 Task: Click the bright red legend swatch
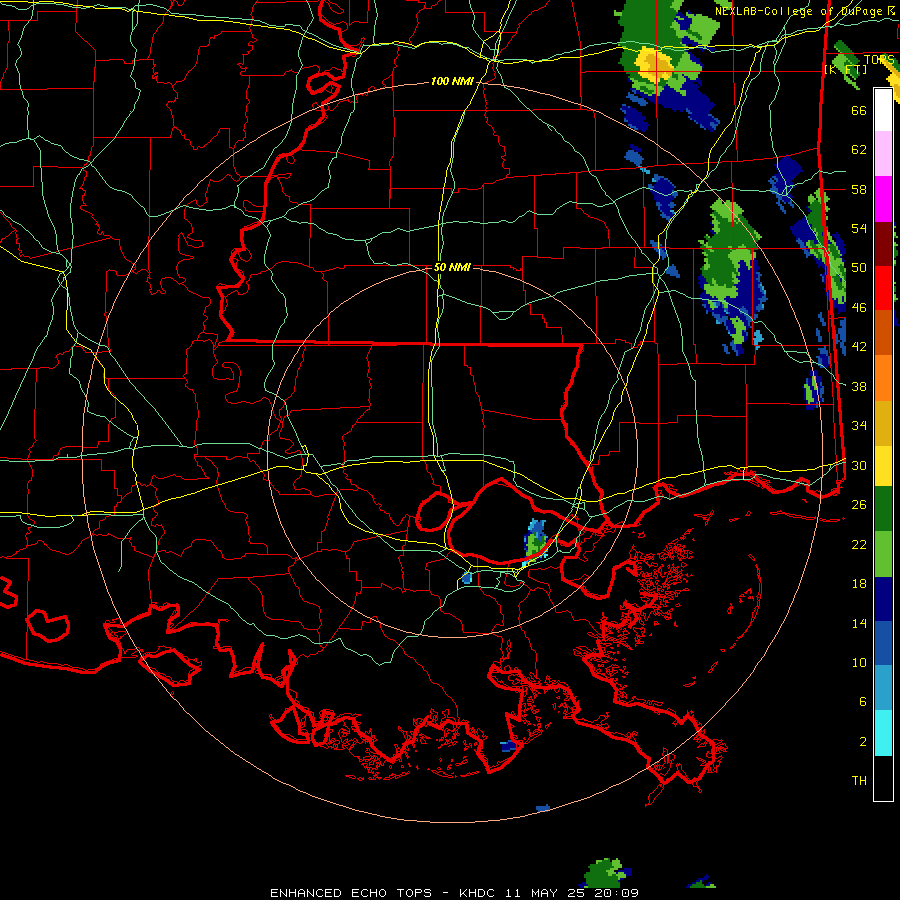tap(883, 288)
